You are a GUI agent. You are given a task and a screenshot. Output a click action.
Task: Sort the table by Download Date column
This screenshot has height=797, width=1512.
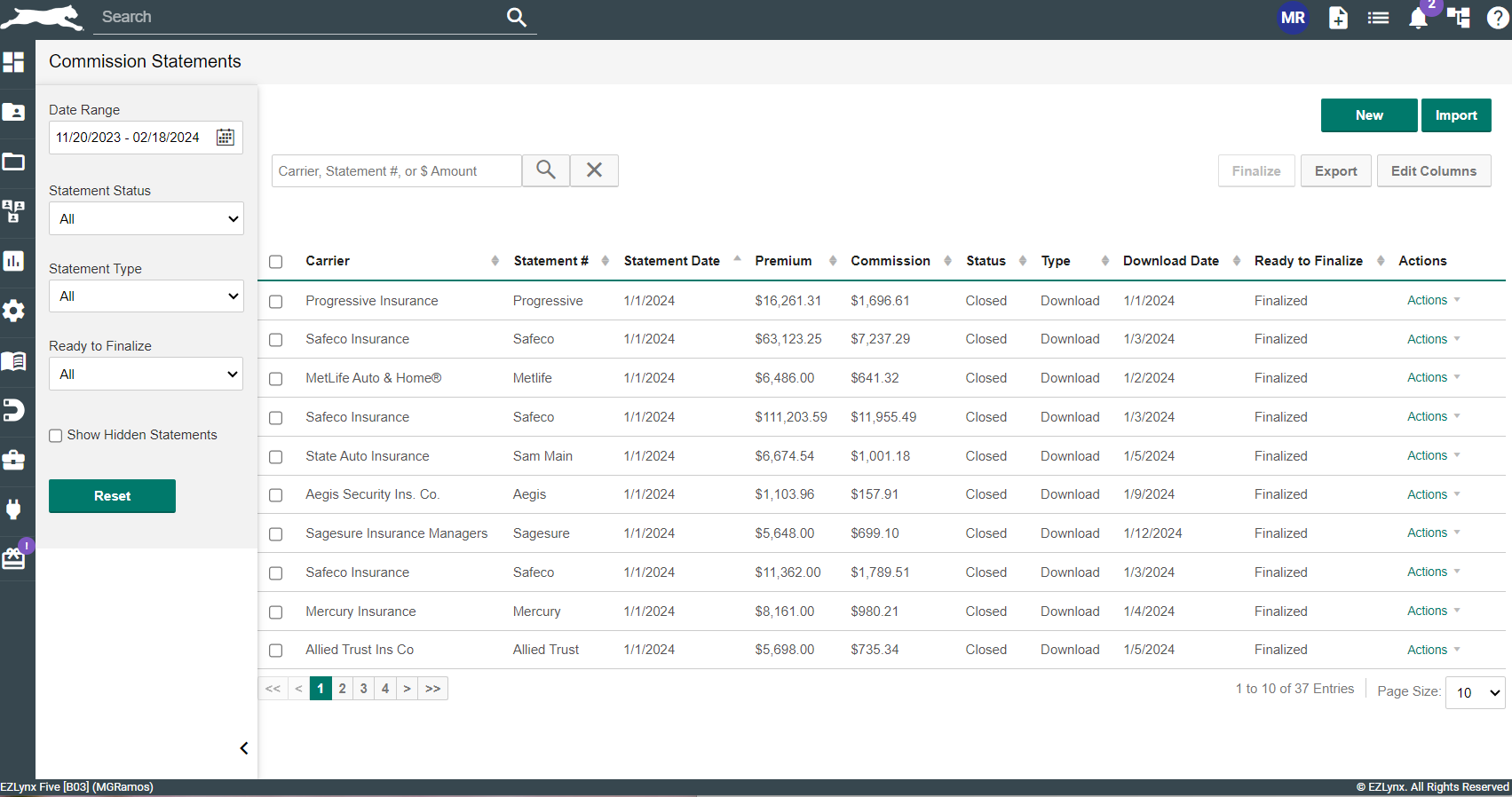point(1237,261)
